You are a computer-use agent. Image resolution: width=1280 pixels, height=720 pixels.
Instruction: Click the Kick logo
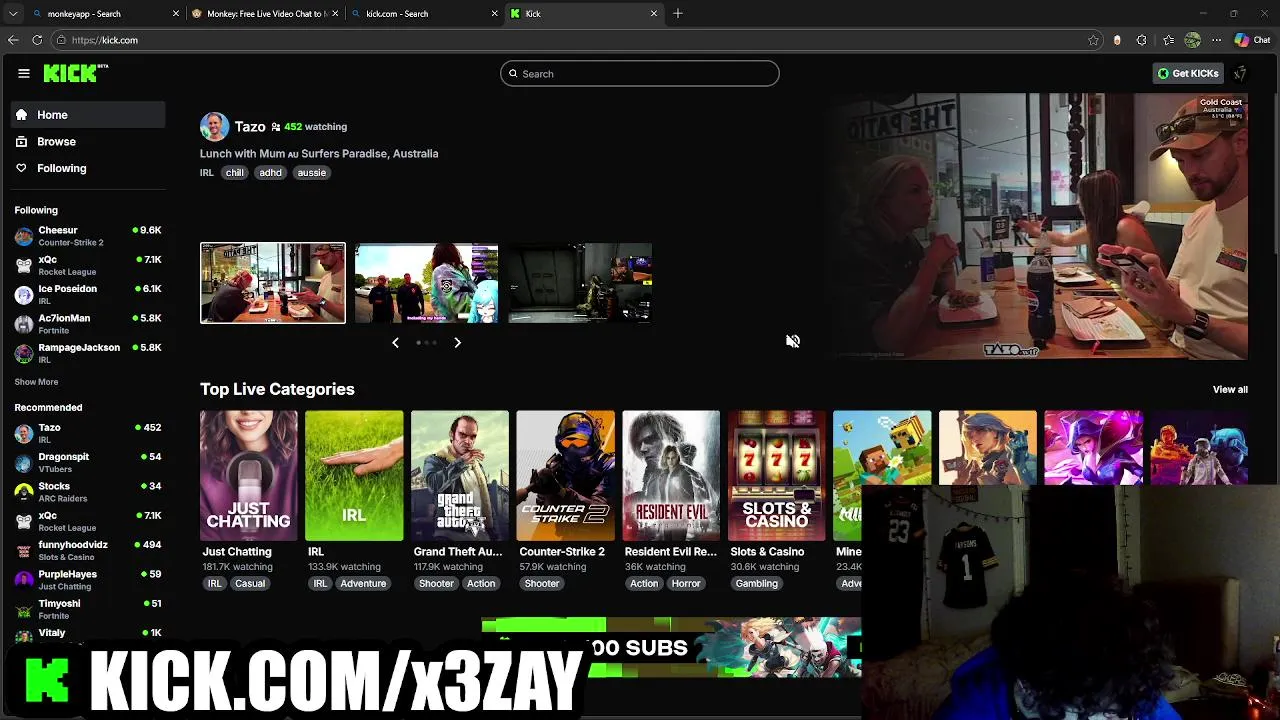(x=75, y=73)
